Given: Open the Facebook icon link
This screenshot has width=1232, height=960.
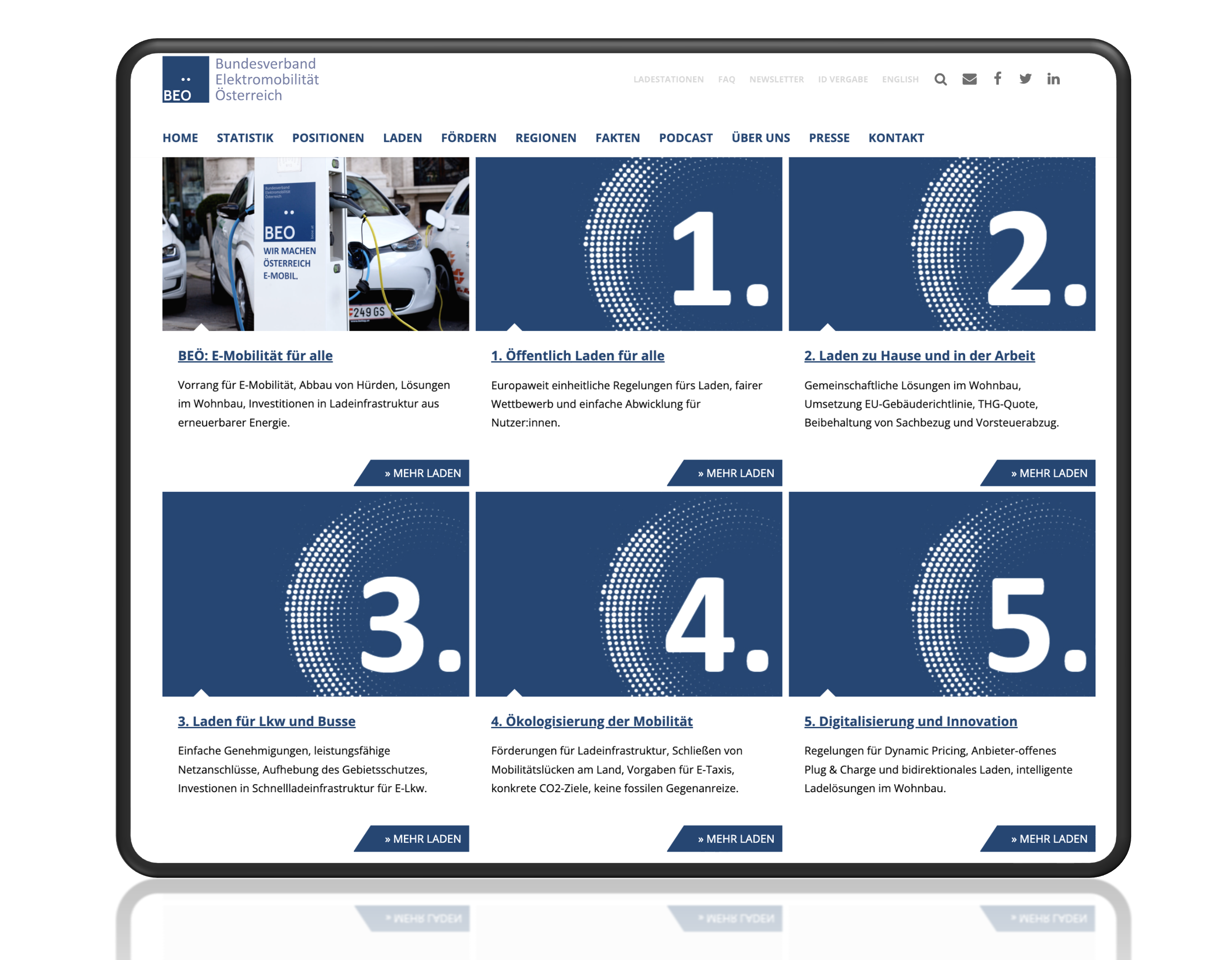Looking at the screenshot, I should pos(997,78).
